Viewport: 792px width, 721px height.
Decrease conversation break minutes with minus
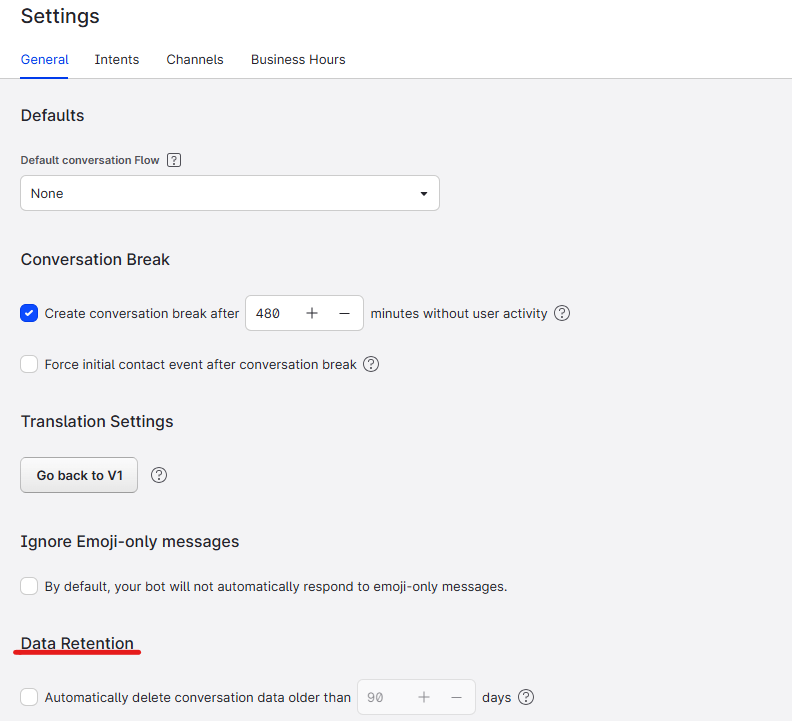pyautogui.click(x=344, y=313)
